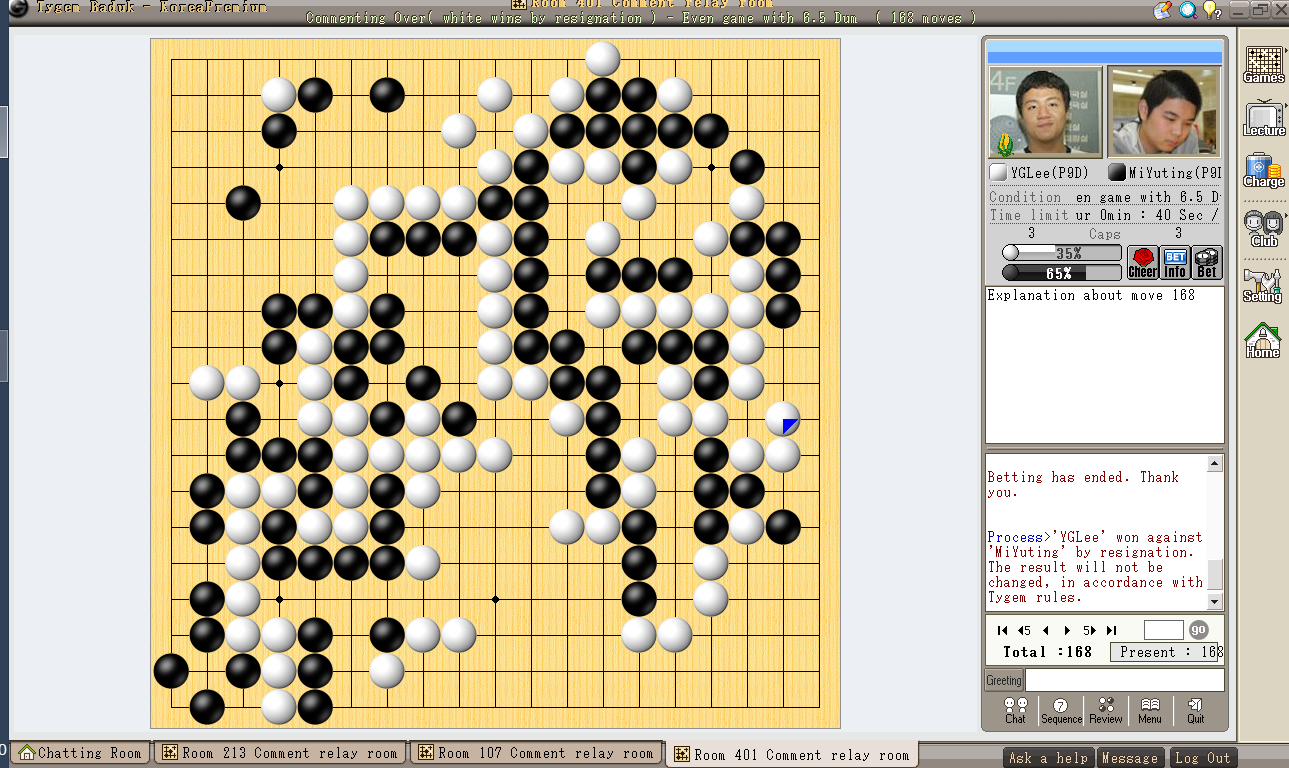Click the Bet chips button
1289x768 pixels.
pyautogui.click(x=1207, y=263)
